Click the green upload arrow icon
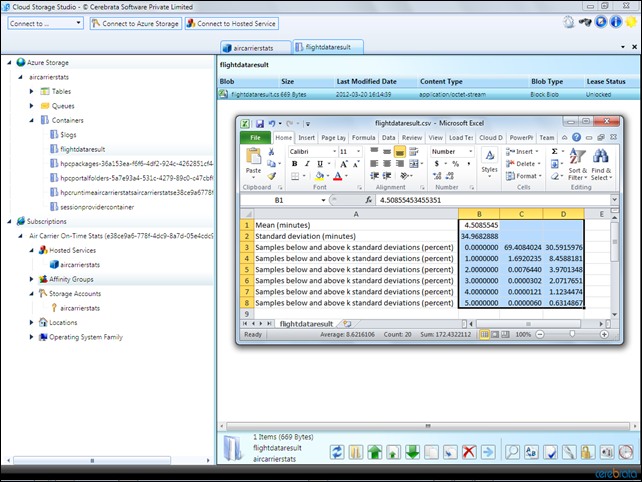The image size is (642, 482). click(375, 452)
